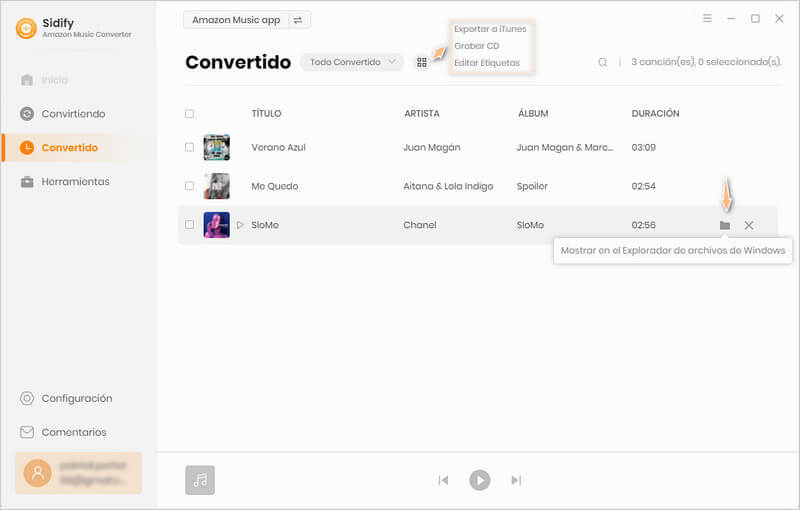Show SloMo file in Windows Explorer folder icon
This screenshot has height=510, width=800.
(724, 225)
